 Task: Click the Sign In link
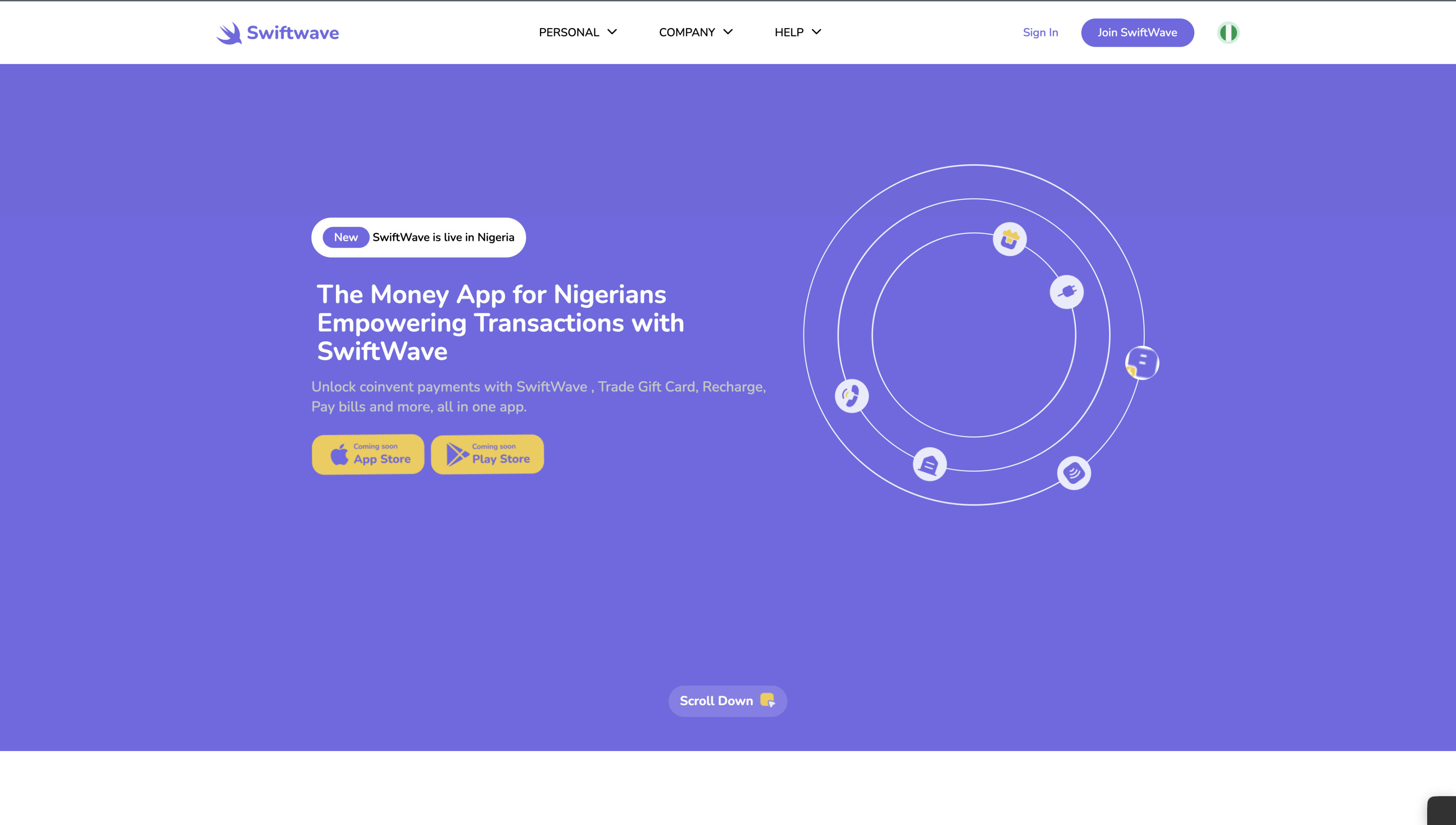click(x=1040, y=32)
